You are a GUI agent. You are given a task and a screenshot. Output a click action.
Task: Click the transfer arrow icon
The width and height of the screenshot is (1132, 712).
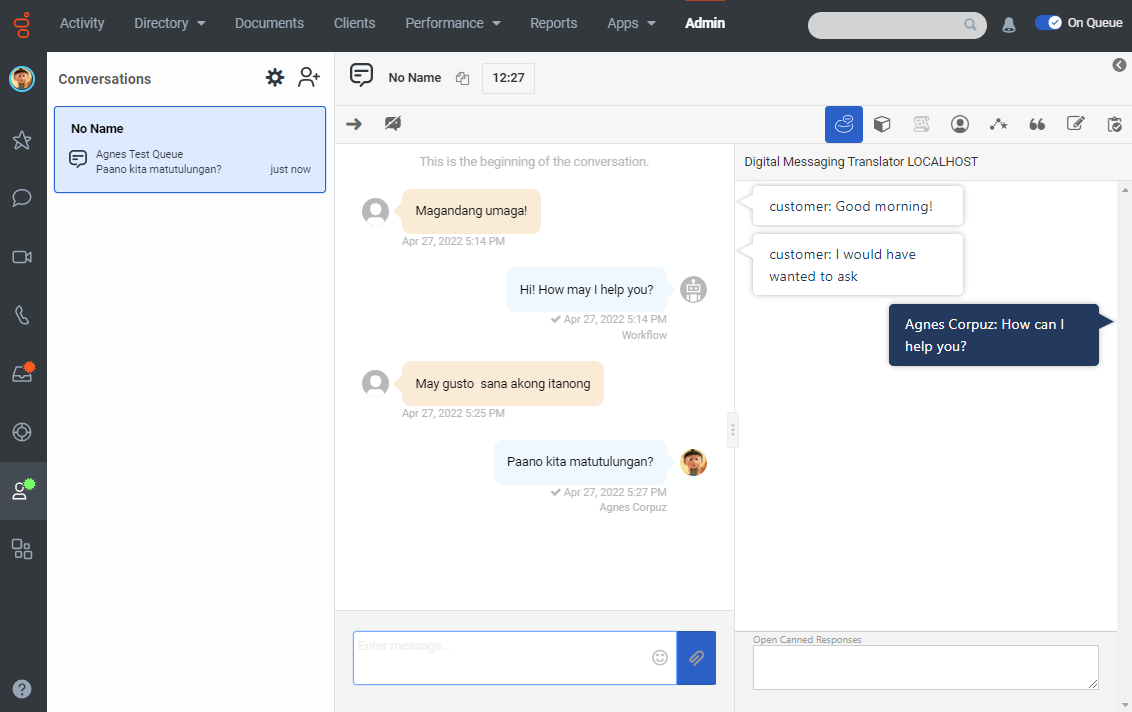pos(353,124)
